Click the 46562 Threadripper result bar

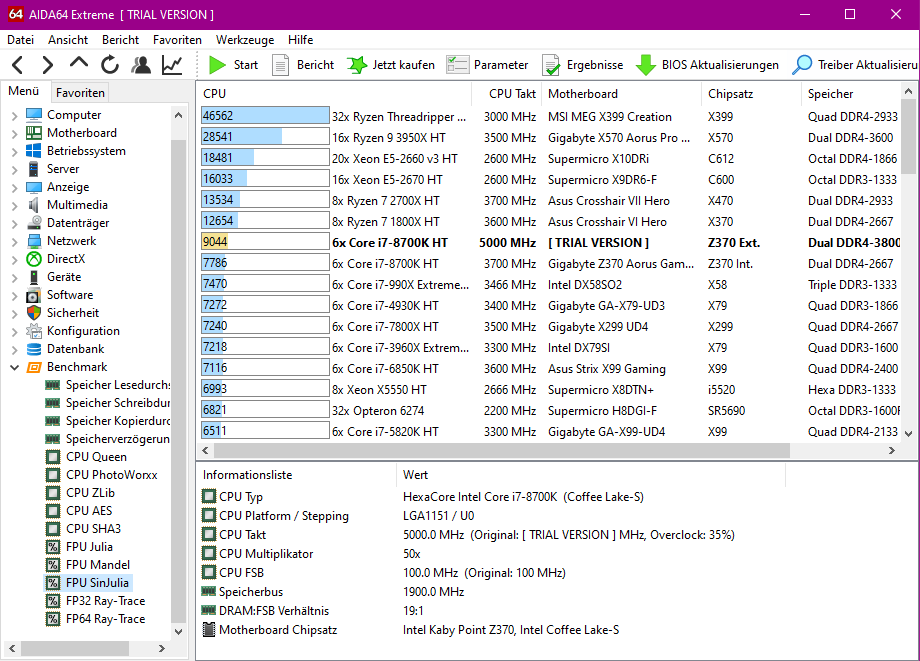point(265,116)
